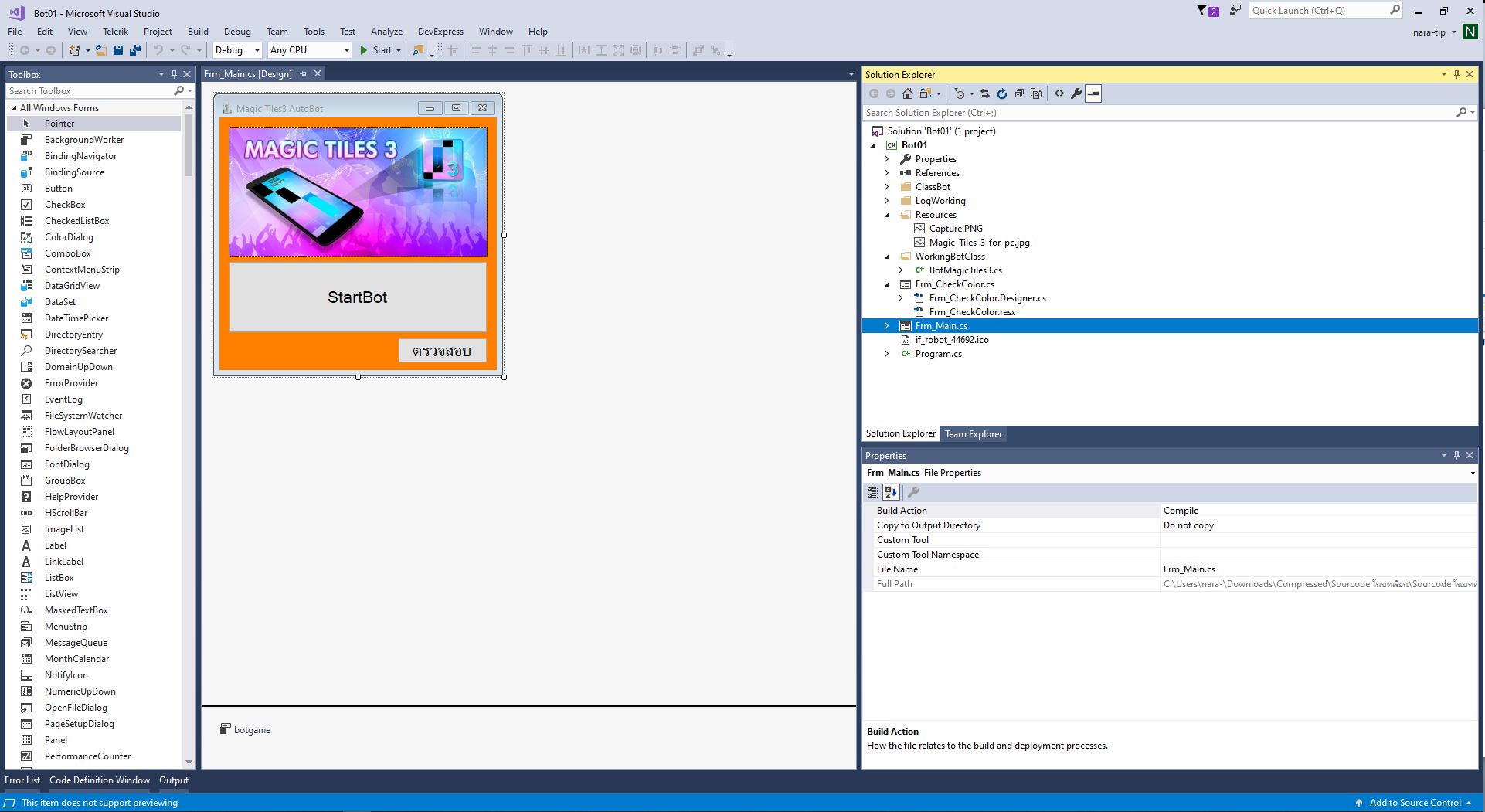Select the botgame component in tray
The image size is (1485, 812).
pyautogui.click(x=245, y=729)
